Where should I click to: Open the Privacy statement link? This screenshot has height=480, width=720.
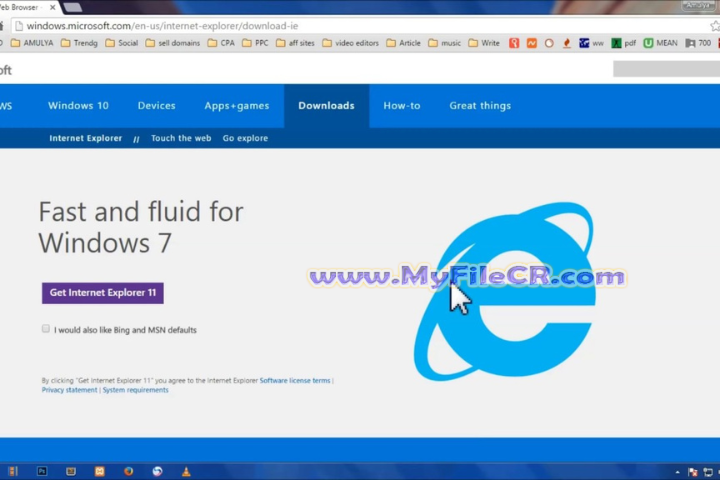point(69,390)
